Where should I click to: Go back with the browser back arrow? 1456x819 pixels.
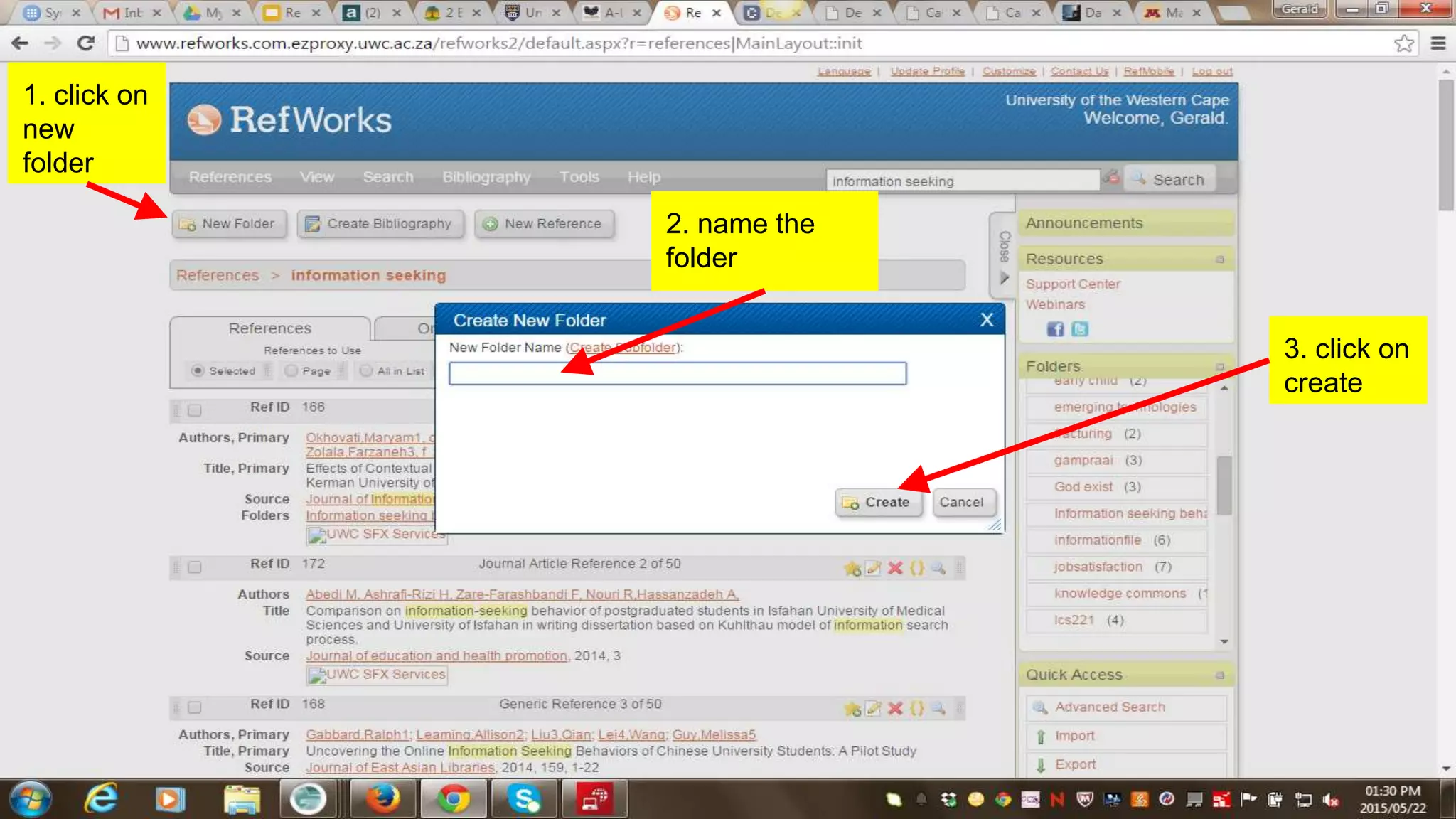[20, 43]
